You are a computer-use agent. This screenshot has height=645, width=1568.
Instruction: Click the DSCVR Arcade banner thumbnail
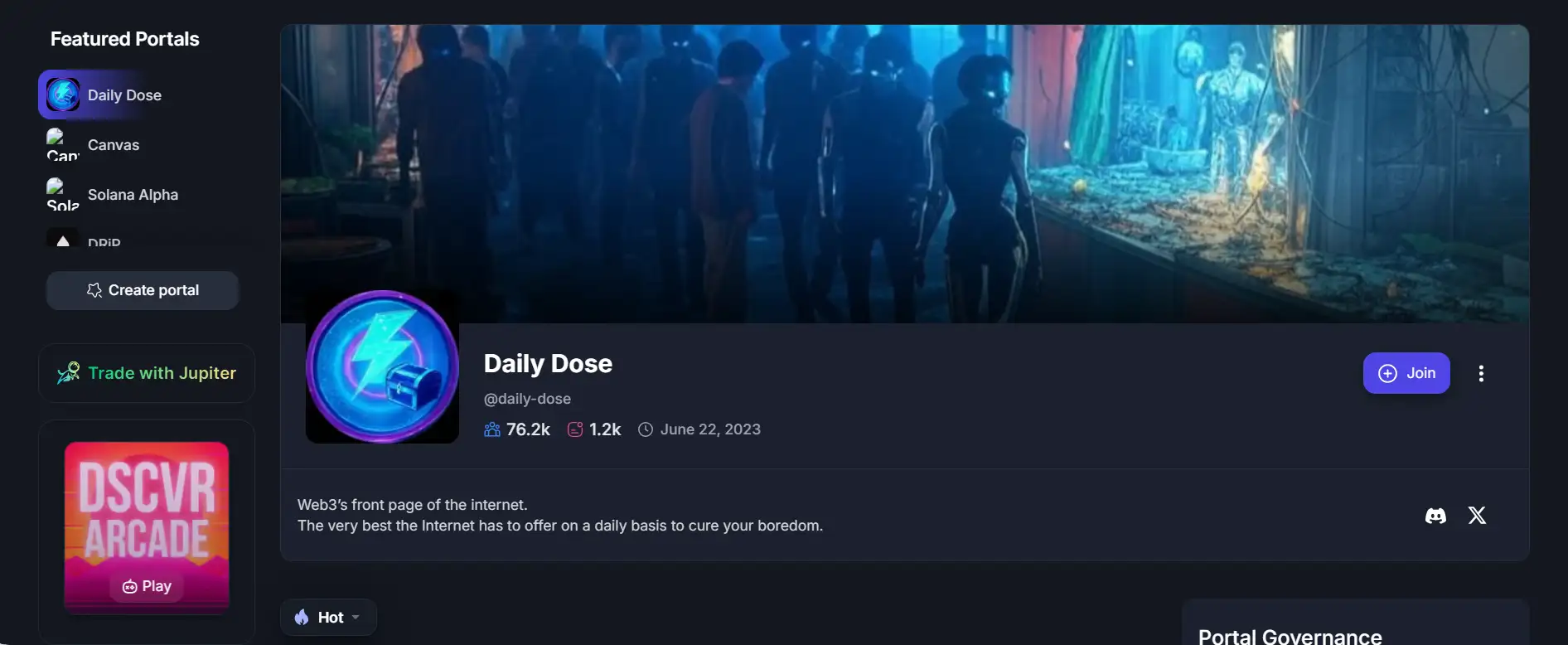coord(147,527)
